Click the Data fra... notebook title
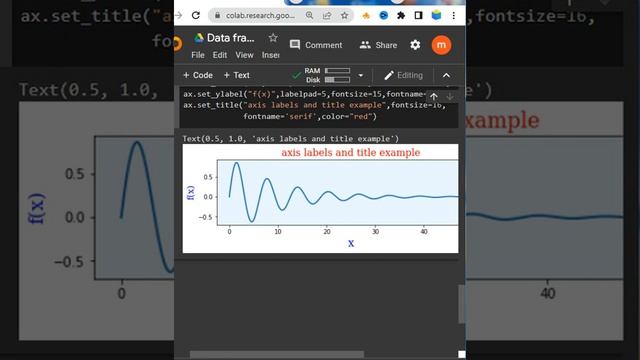 pos(231,38)
